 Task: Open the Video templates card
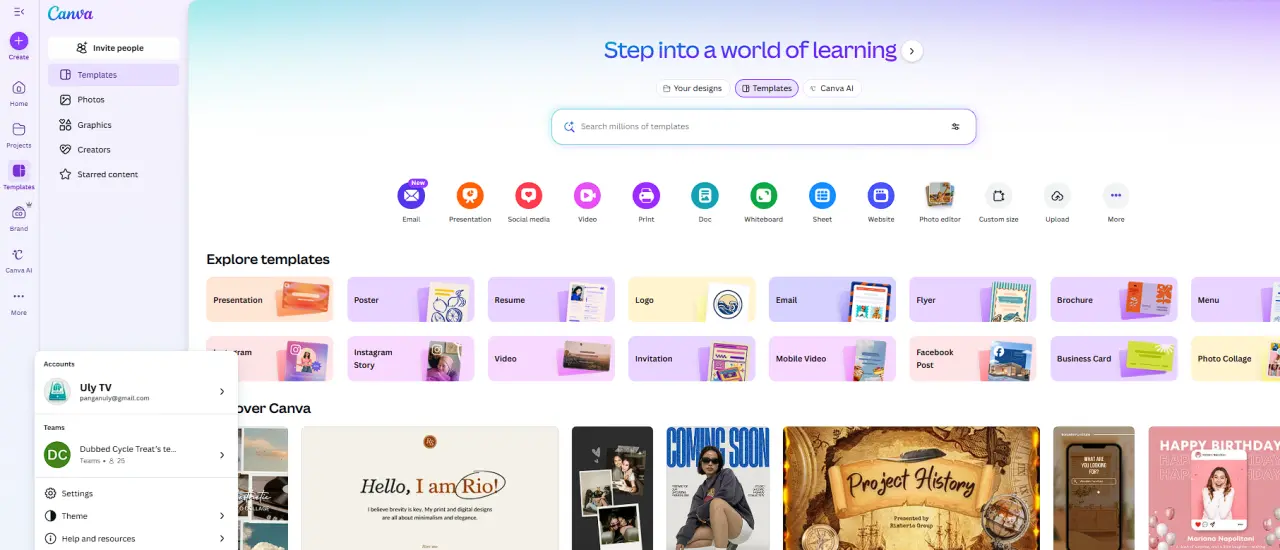pos(551,358)
